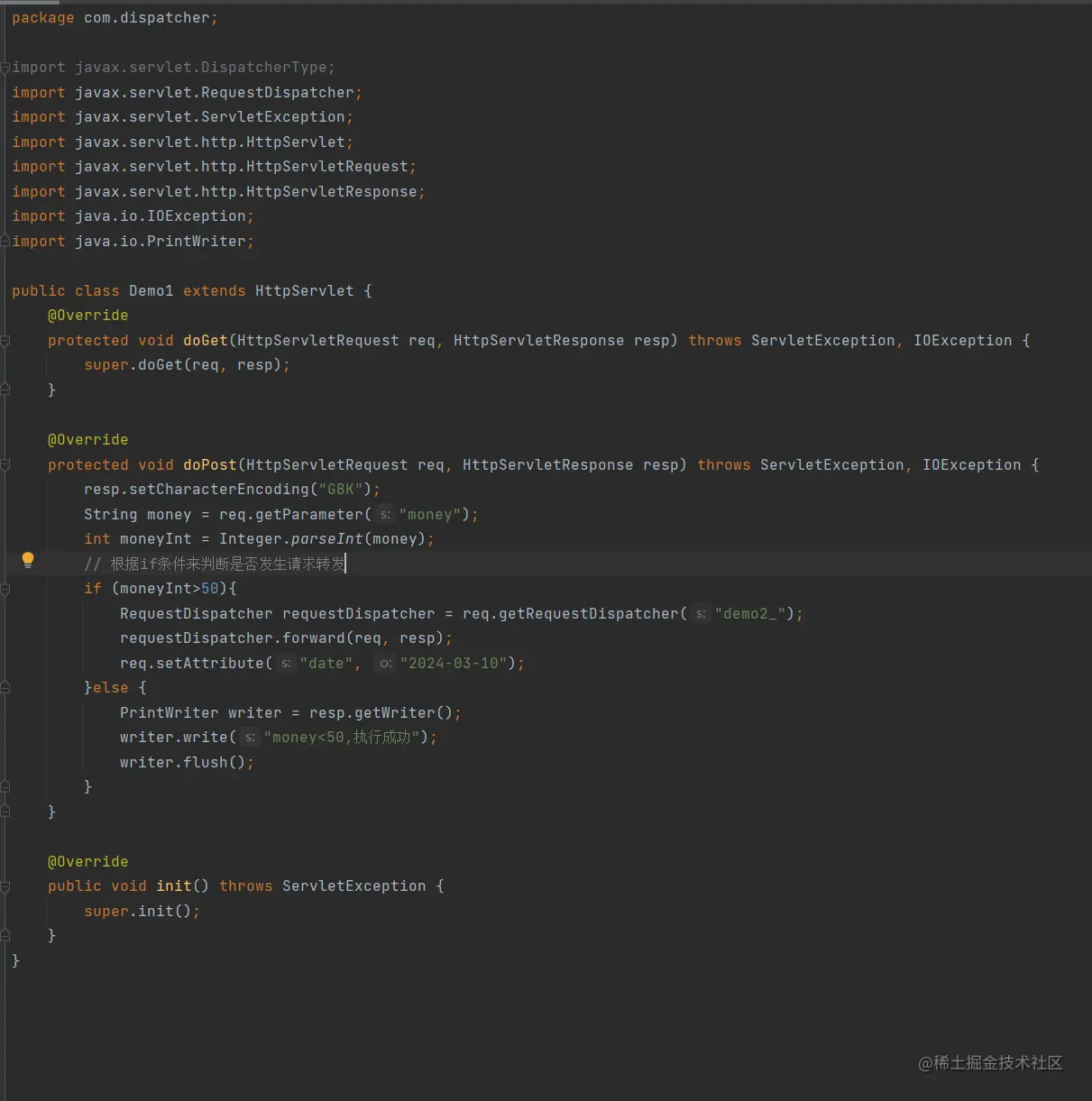Click the s: hint before "demo2_"
This screenshot has width=1092, height=1101.
click(x=701, y=614)
